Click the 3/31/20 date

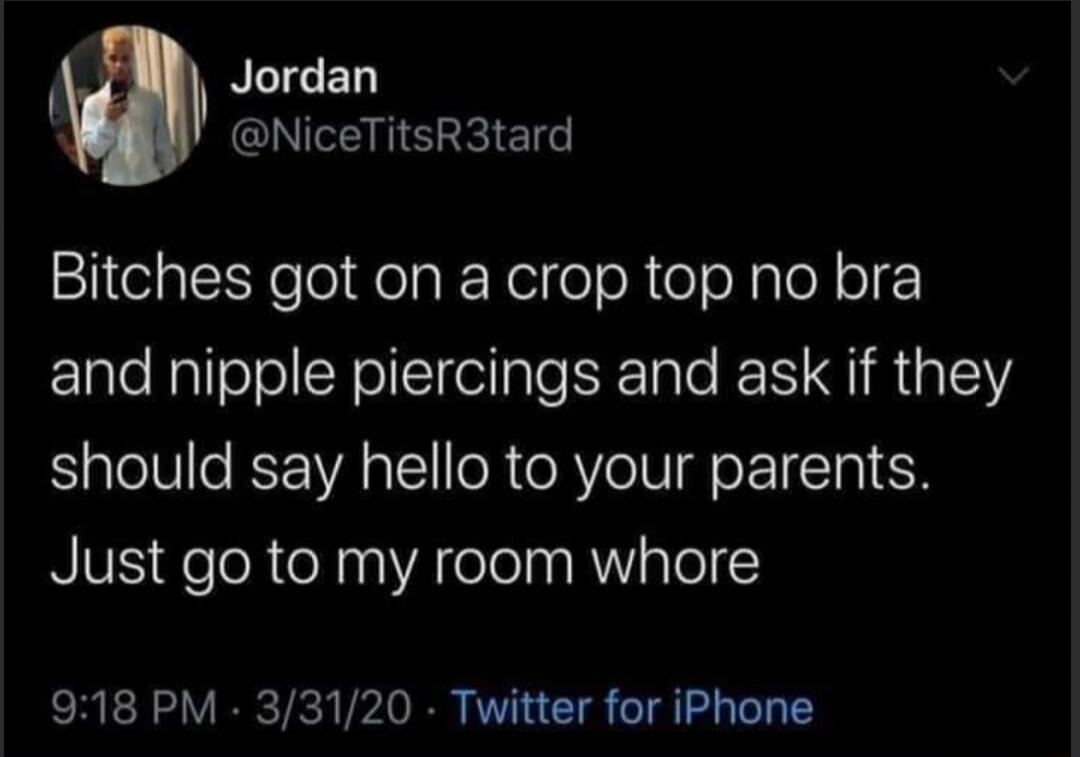click(333, 708)
